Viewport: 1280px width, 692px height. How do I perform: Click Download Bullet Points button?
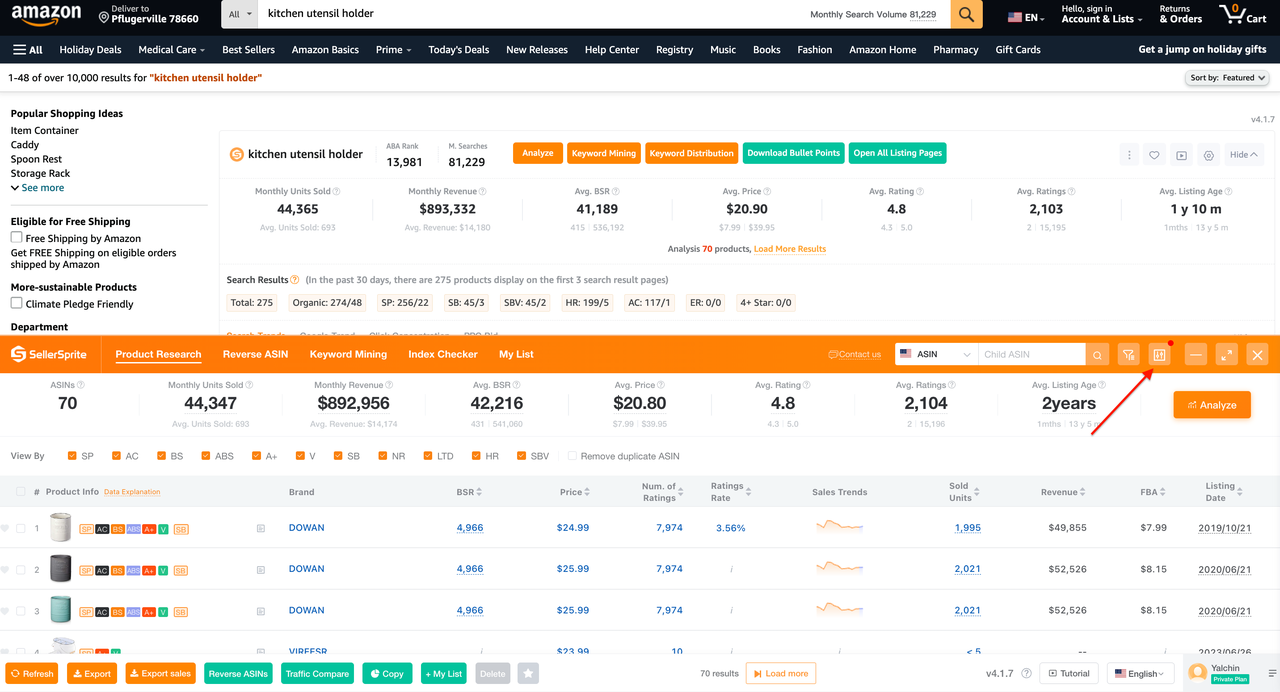794,153
